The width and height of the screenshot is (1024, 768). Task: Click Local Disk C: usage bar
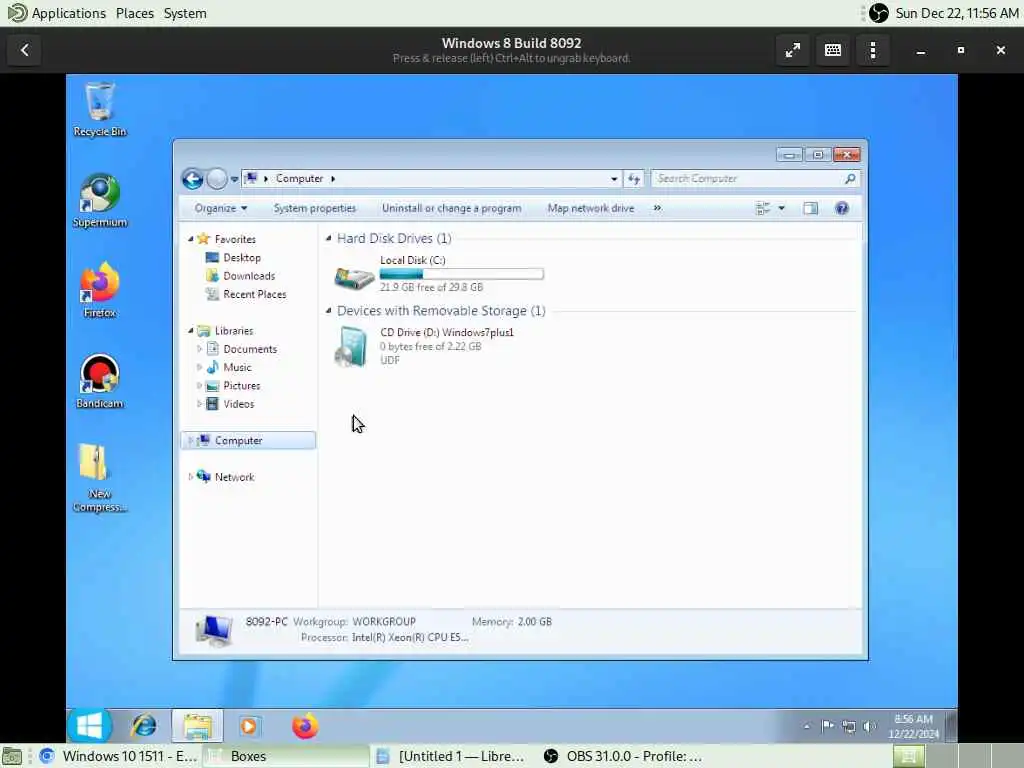[461, 274]
